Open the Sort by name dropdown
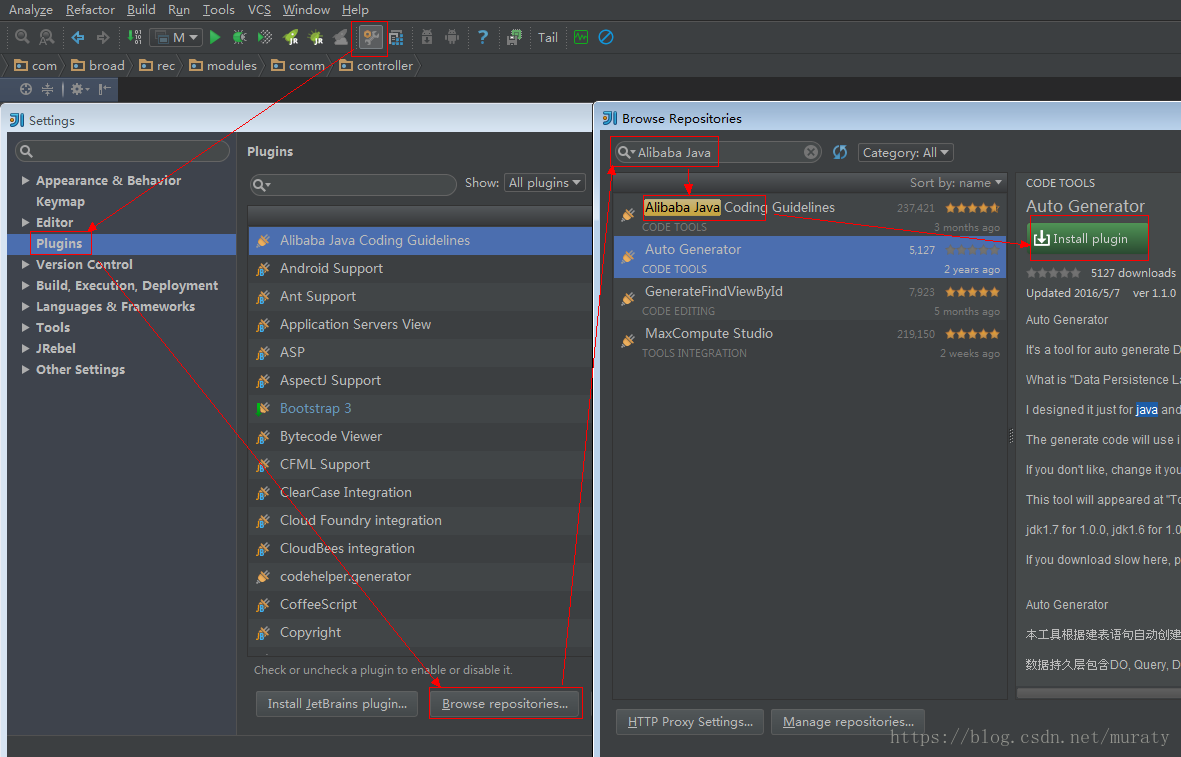This screenshot has height=757, width=1181. click(x=956, y=182)
